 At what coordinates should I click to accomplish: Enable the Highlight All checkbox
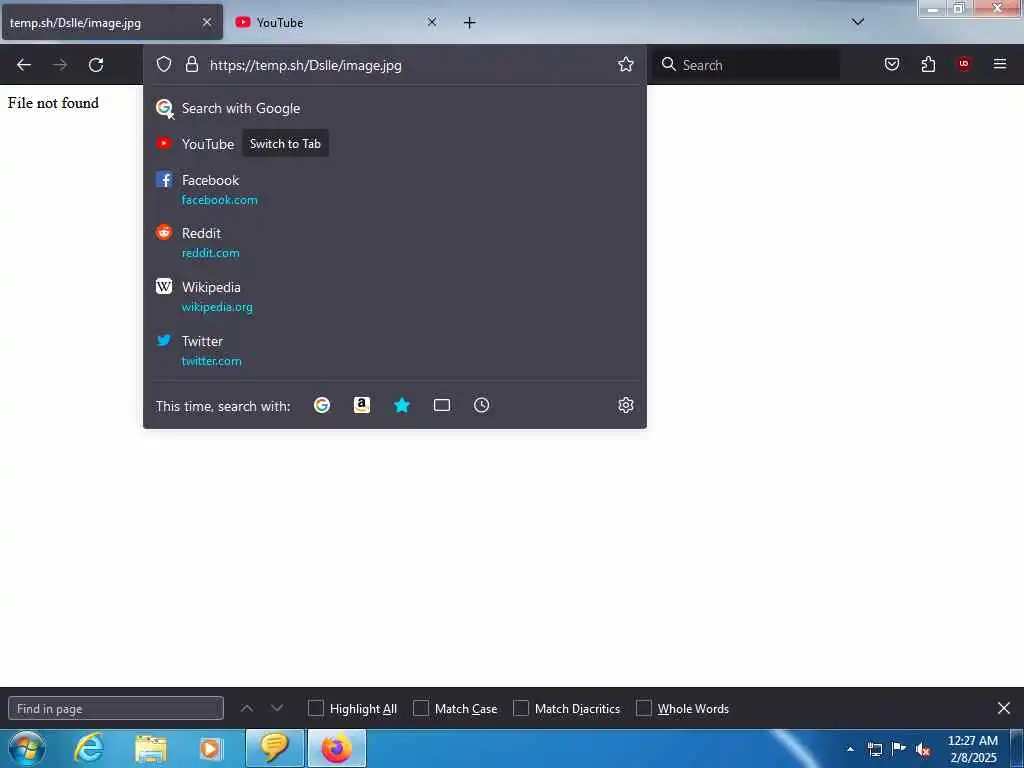[x=315, y=708]
